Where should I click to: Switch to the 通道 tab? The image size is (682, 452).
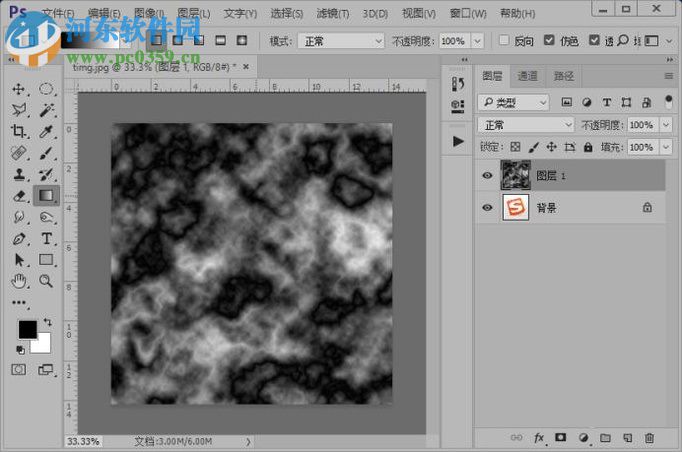527,76
